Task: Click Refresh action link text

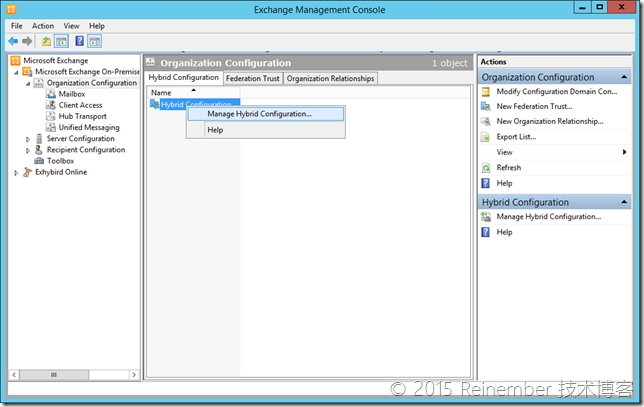Action: point(508,168)
